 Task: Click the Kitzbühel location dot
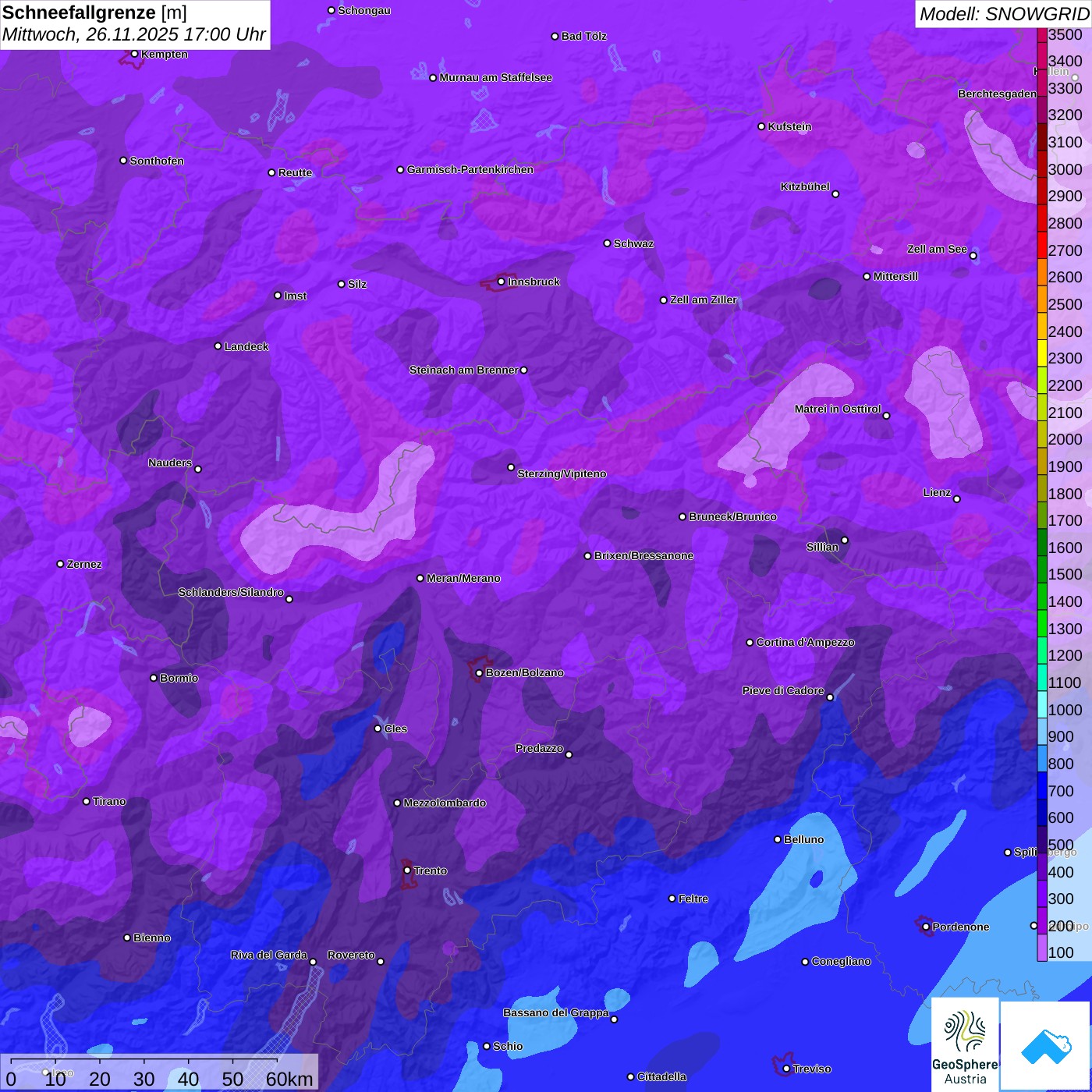[835, 194]
